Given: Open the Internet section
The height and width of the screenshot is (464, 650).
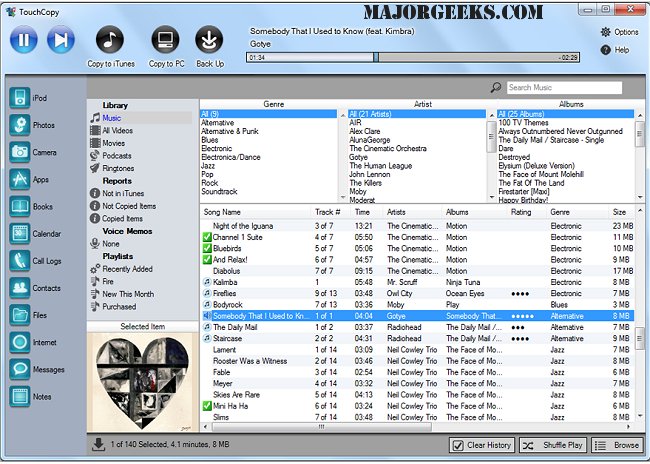Looking at the screenshot, I should (x=19, y=342).
